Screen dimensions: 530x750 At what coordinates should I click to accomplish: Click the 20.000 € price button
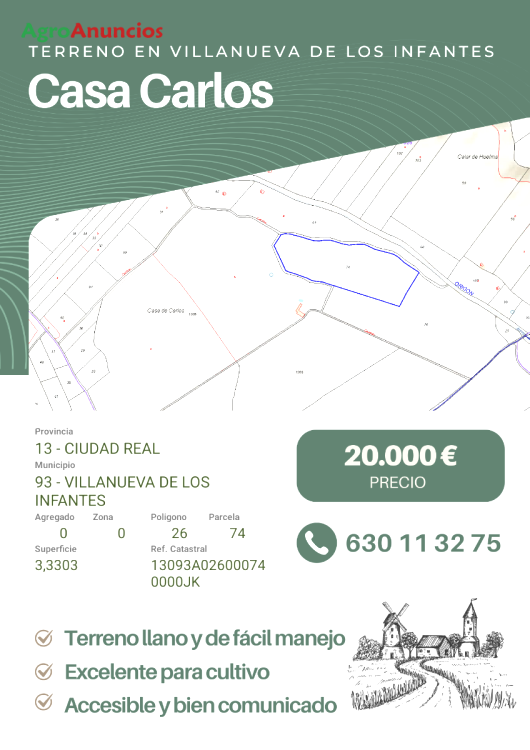(400, 466)
